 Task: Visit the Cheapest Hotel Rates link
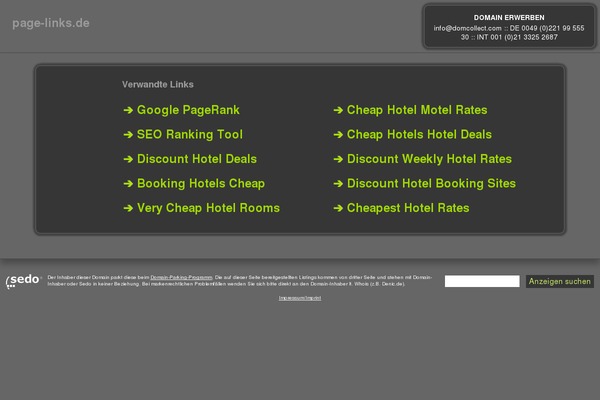[408, 208]
